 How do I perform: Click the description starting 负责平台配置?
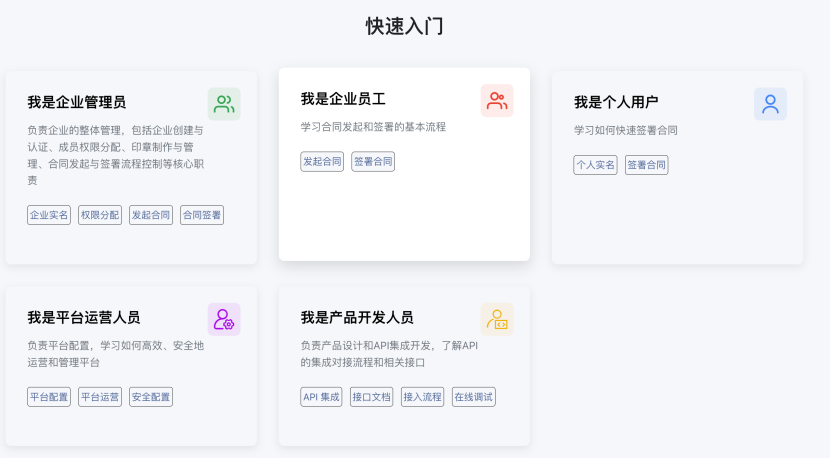click(115, 354)
